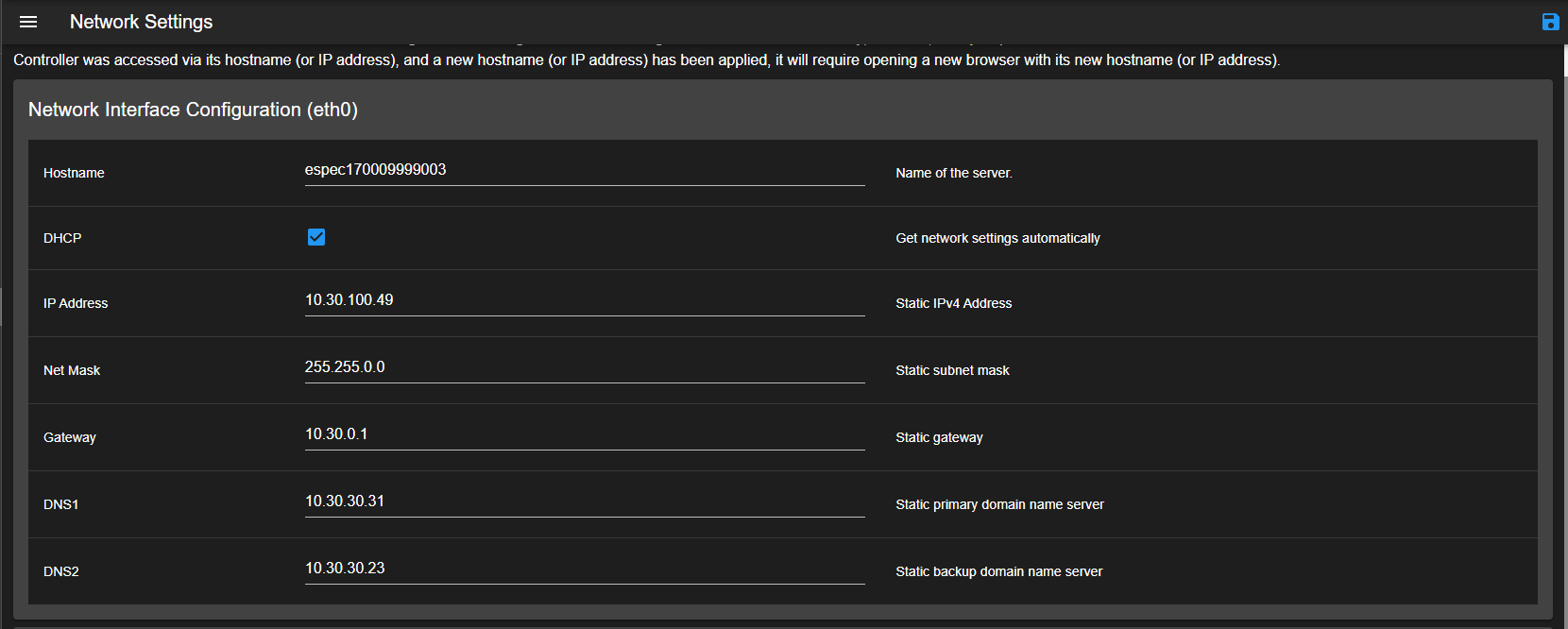The height and width of the screenshot is (629, 1568).
Task: Click the Network Settings page title
Action: [x=141, y=22]
